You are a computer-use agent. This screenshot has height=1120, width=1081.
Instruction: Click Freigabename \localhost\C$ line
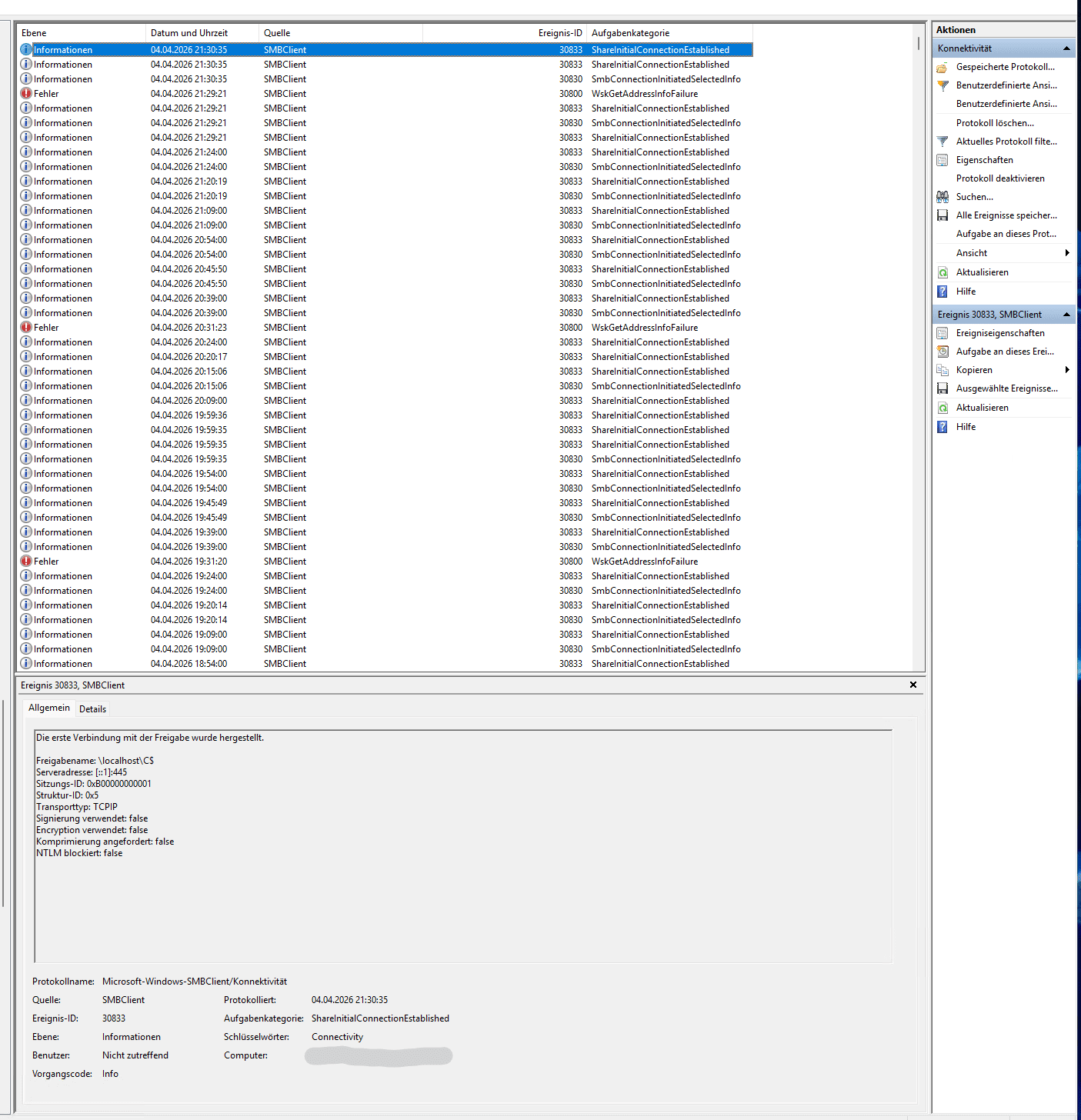[95, 761]
